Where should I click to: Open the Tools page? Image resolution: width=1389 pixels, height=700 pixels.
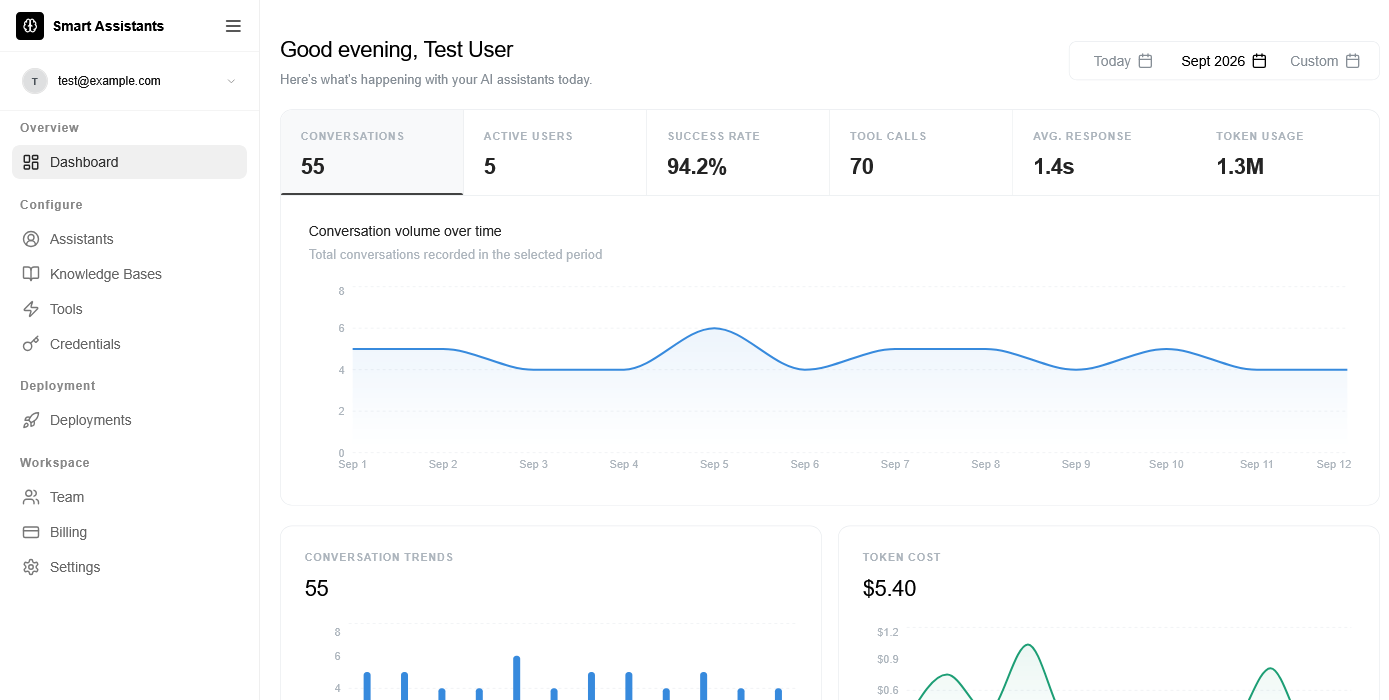(130, 309)
